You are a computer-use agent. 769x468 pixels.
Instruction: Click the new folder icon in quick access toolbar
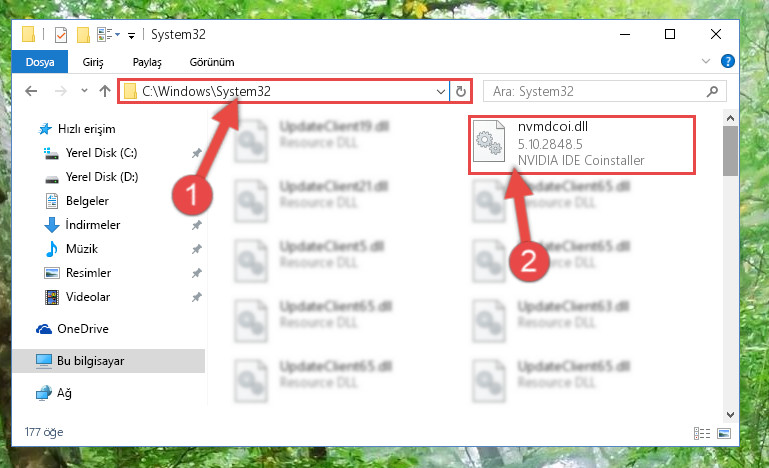click(x=83, y=35)
